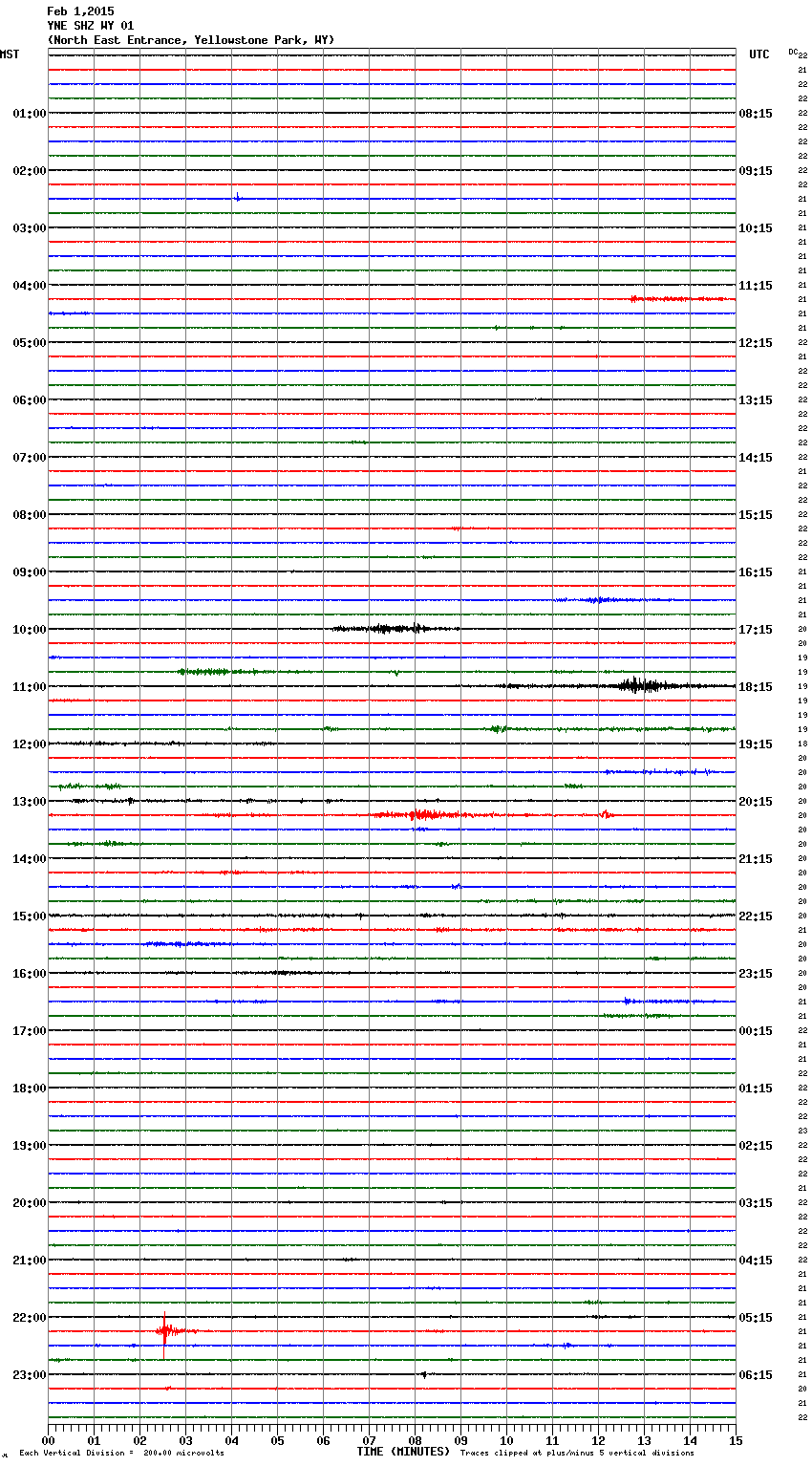This screenshot has width=812, height=1466.
Task: Click the large red earthquake spike below 22:00
Action: (164, 1331)
